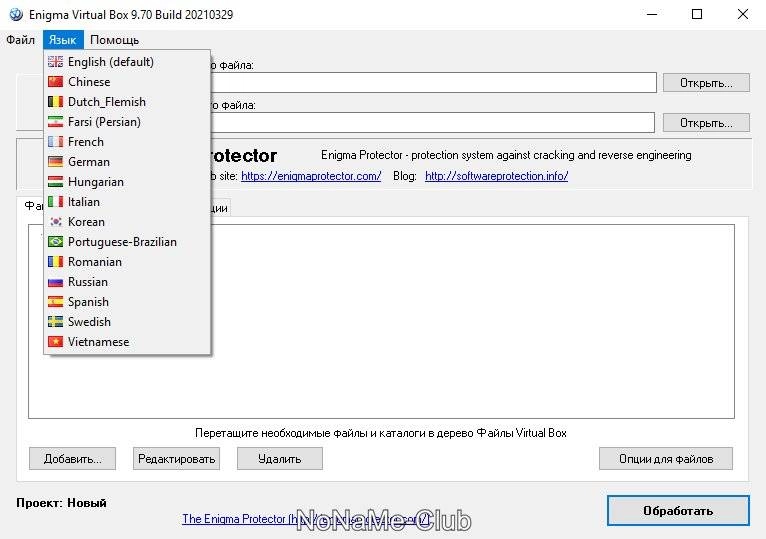Viewport: 766px width, 539px height.
Task: Choose Chinese from language menu
Action: [x=127, y=82]
